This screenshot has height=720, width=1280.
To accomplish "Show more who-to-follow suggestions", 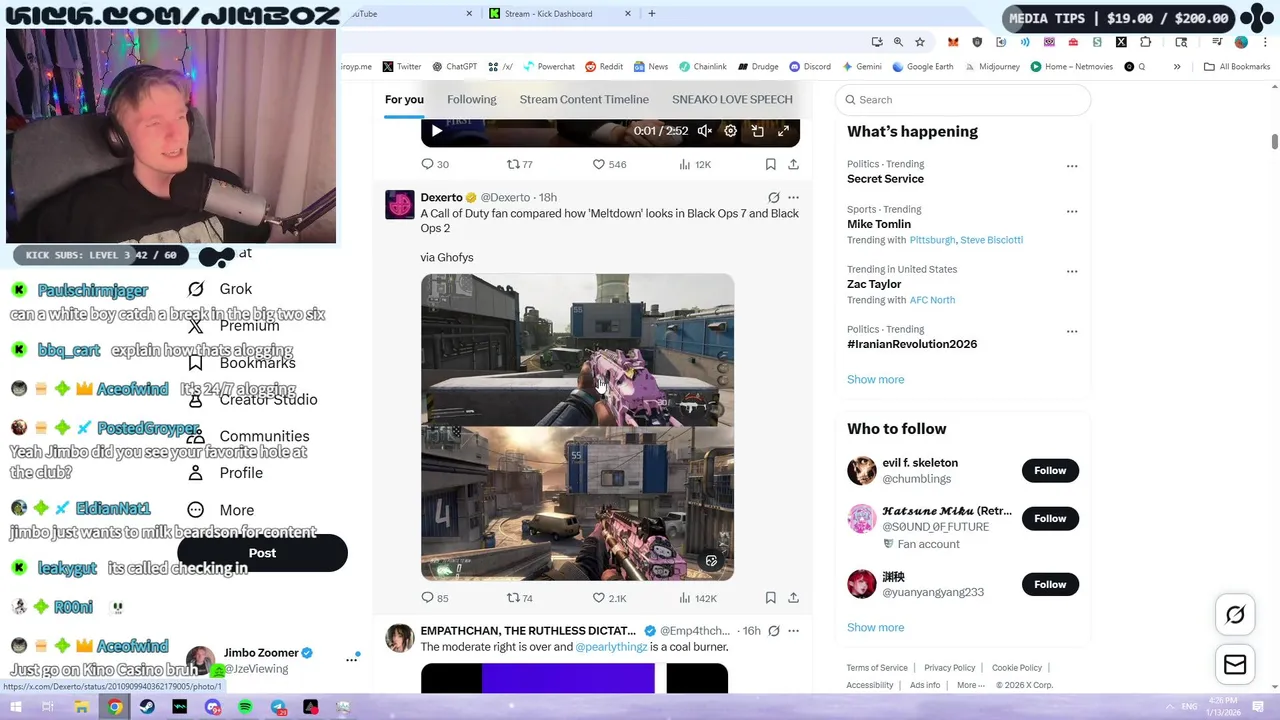I will 875,627.
